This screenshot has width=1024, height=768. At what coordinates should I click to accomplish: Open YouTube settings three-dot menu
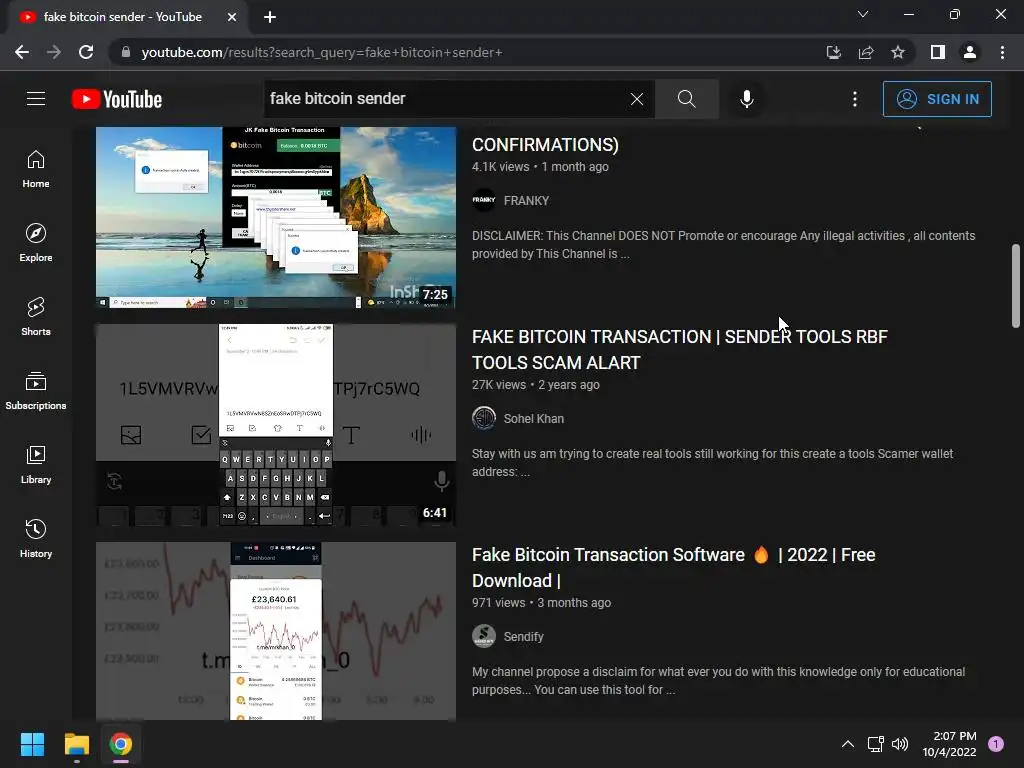pyautogui.click(x=855, y=99)
